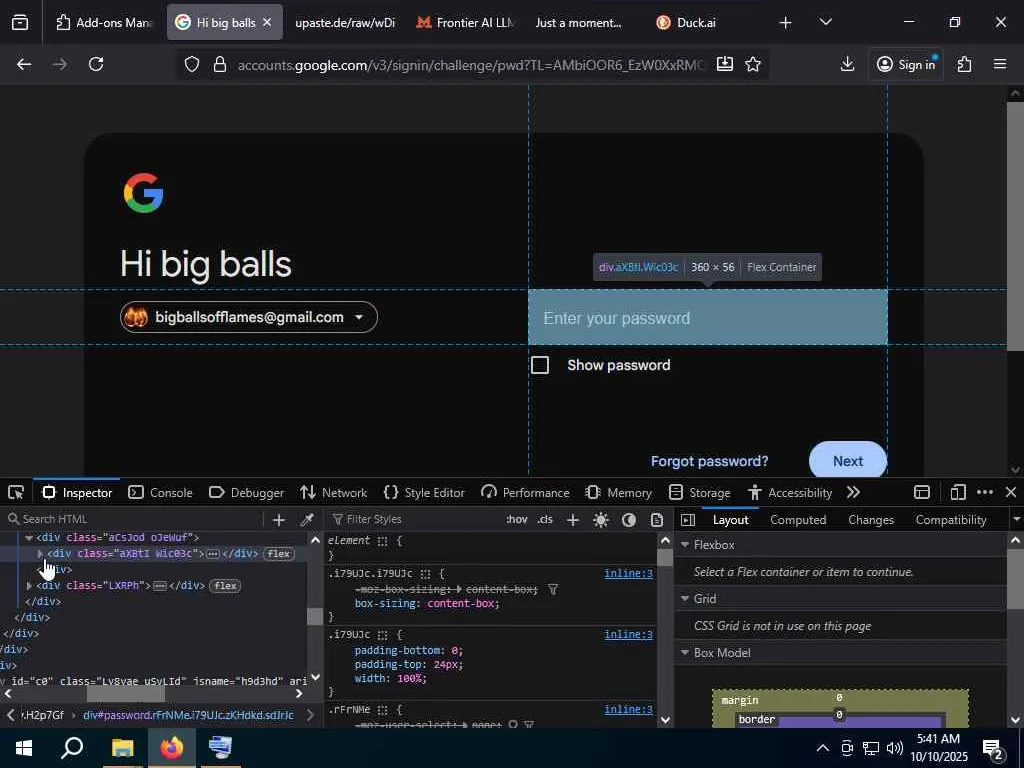Open the Extensions puzzle menu
The image size is (1024, 768).
tap(965, 64)
